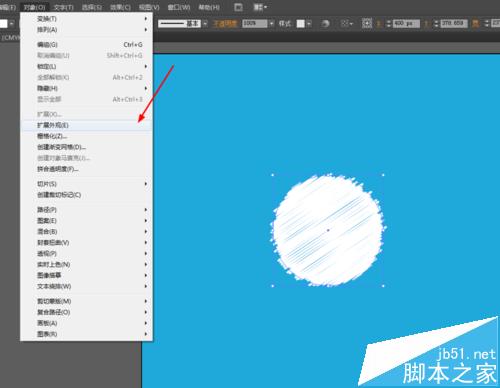The width and height of the screenshot is (500, 388).
Task: Open the 效果(C) Effect menu
Action: [120, 7]
